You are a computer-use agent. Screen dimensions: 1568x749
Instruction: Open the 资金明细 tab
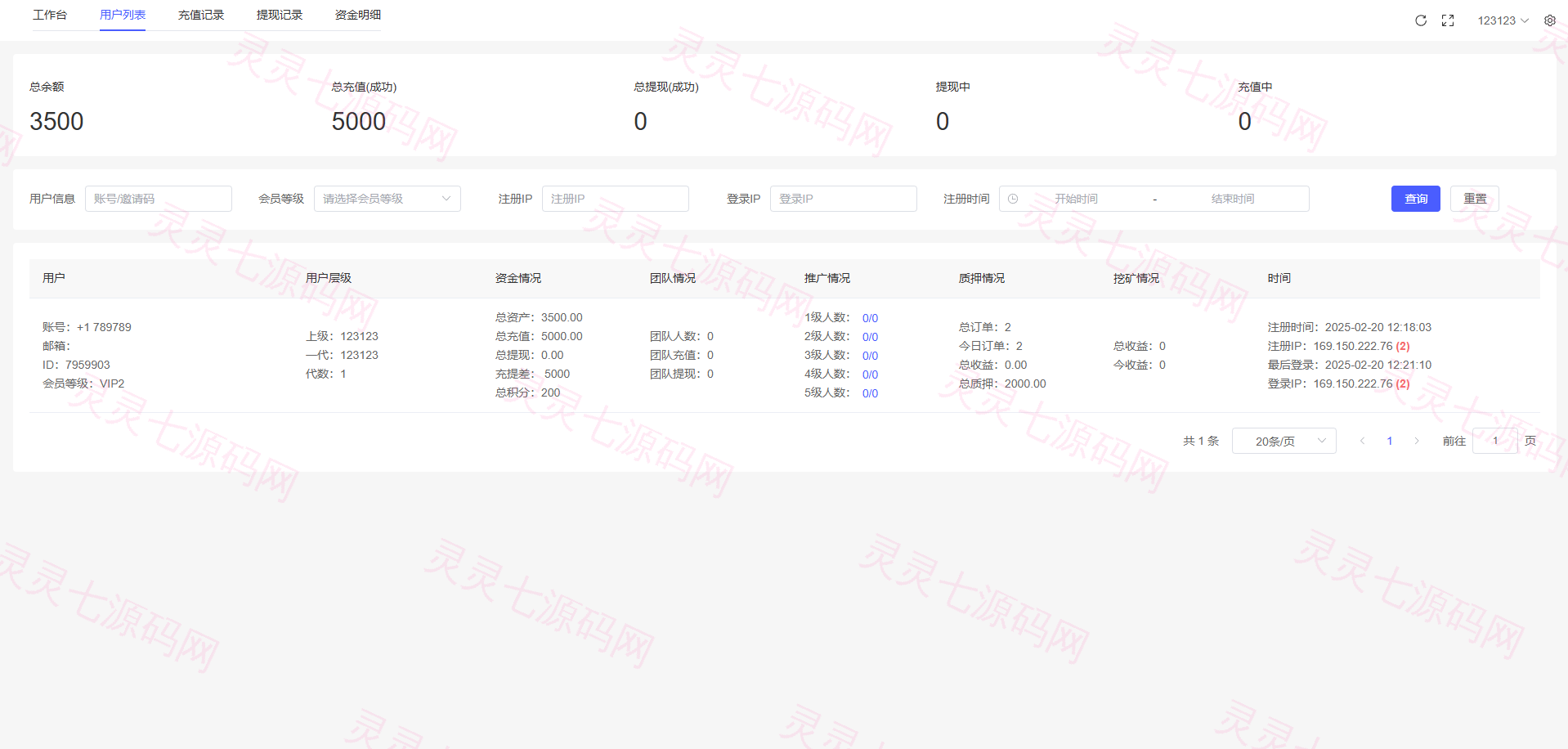tap(358, 15)
